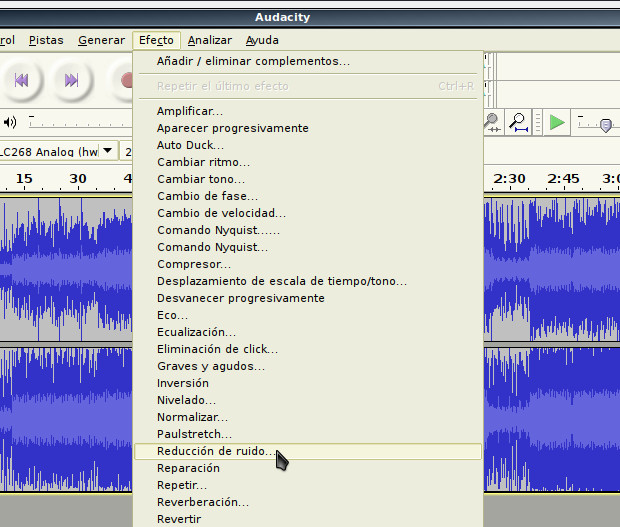This screenshot has height=527, width=620.
Task: Apply the Inversión effect
Action: click(x=308, y=383)
